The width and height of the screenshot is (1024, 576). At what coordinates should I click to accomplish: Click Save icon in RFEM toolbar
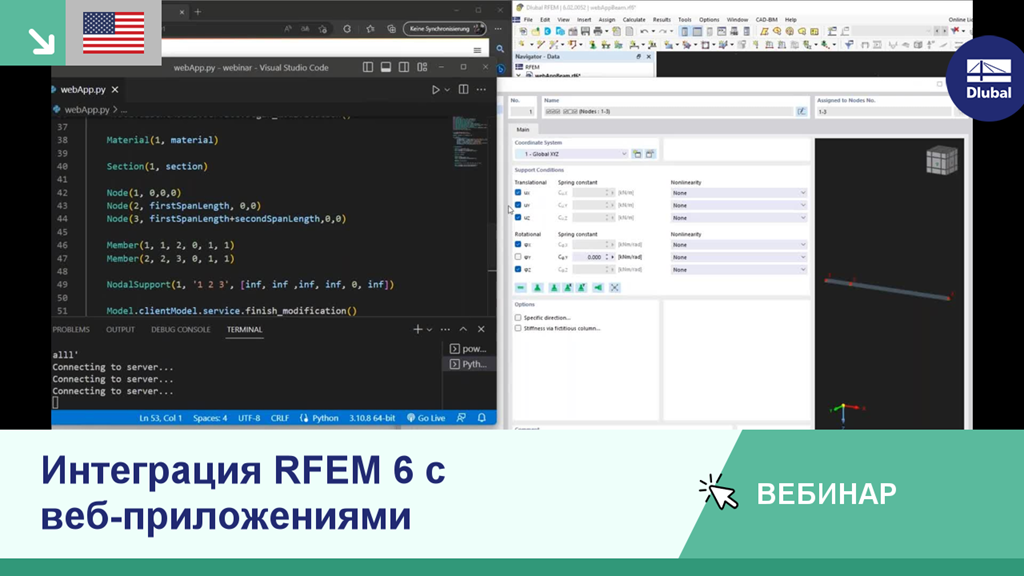585,31
